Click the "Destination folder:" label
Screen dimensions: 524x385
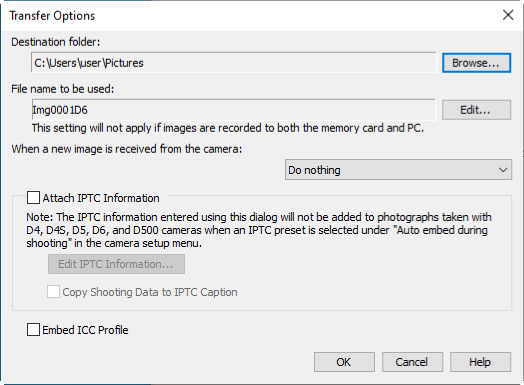click(55, 42)
